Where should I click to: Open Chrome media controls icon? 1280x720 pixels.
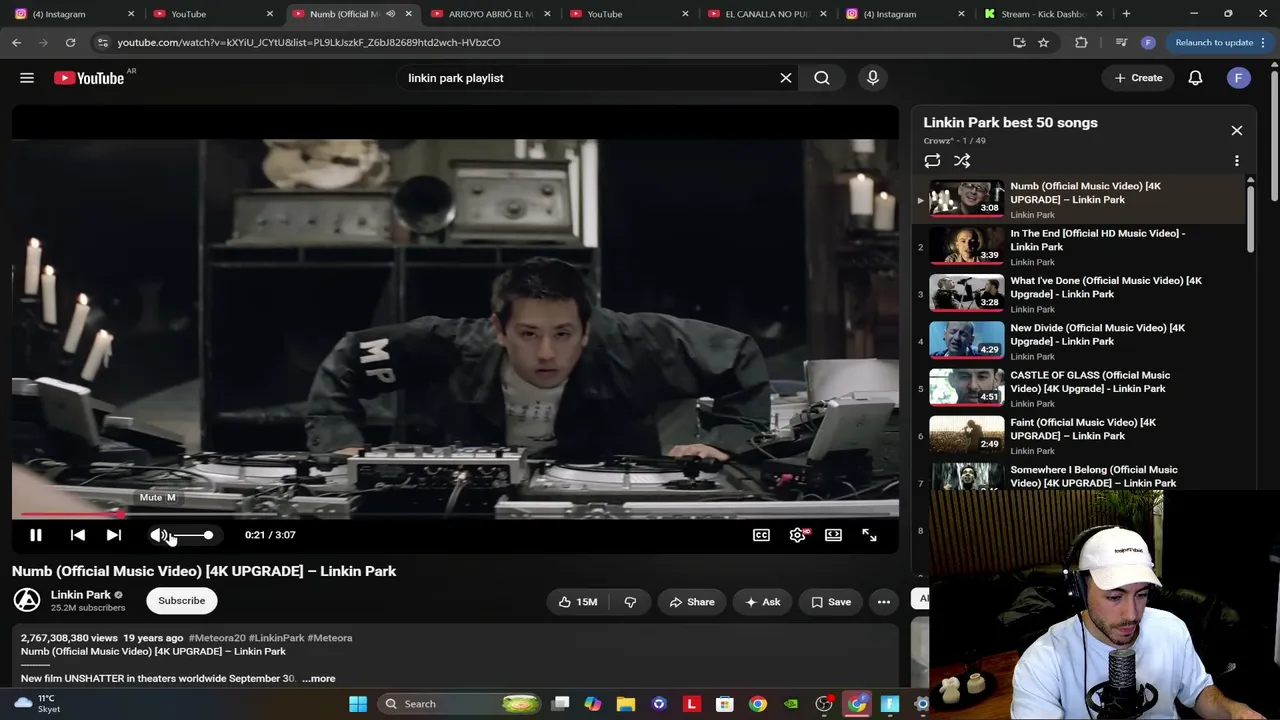(x=1121, y=42)
